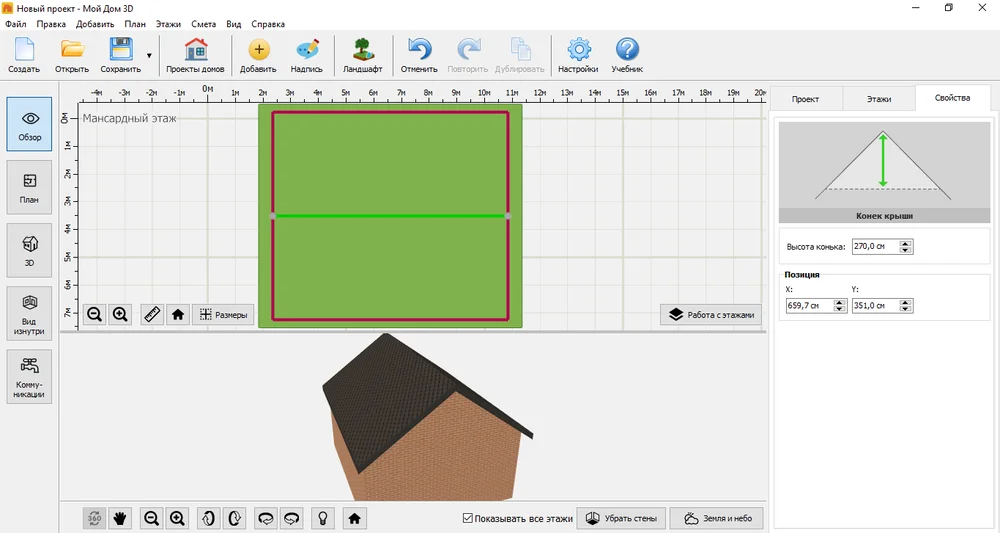
Task: Select the hand pan tool in 3D view
Action: coord(119,518)
